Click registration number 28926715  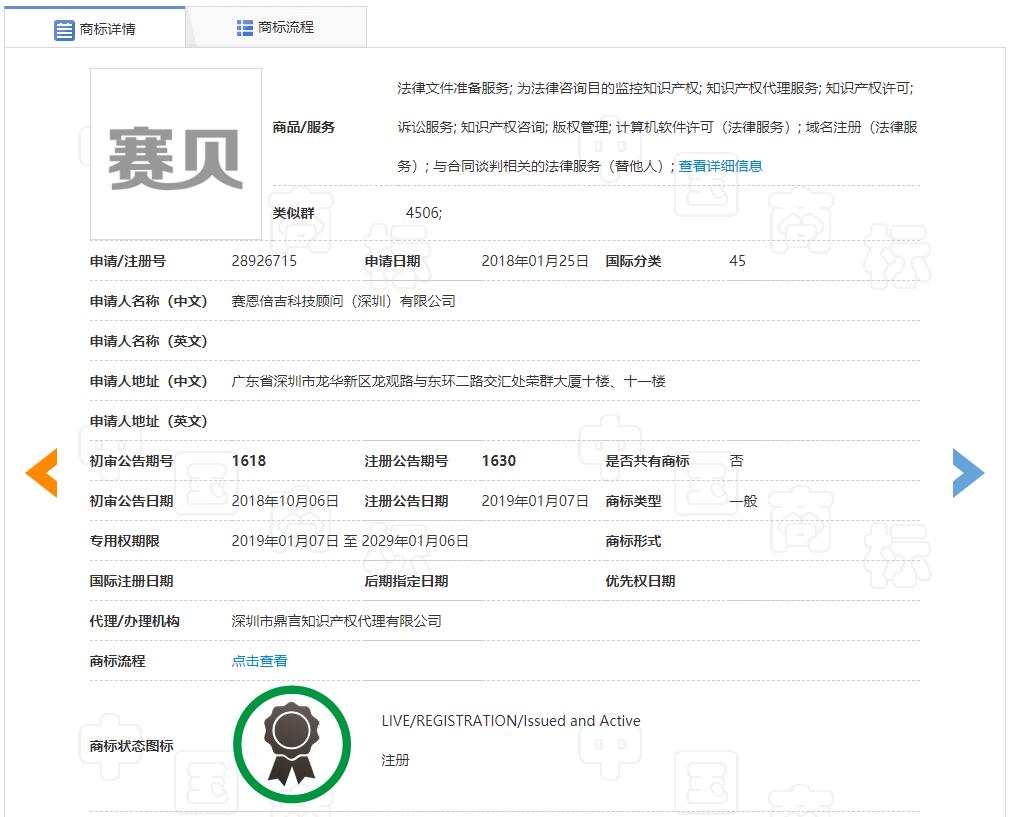click(264, 261)
